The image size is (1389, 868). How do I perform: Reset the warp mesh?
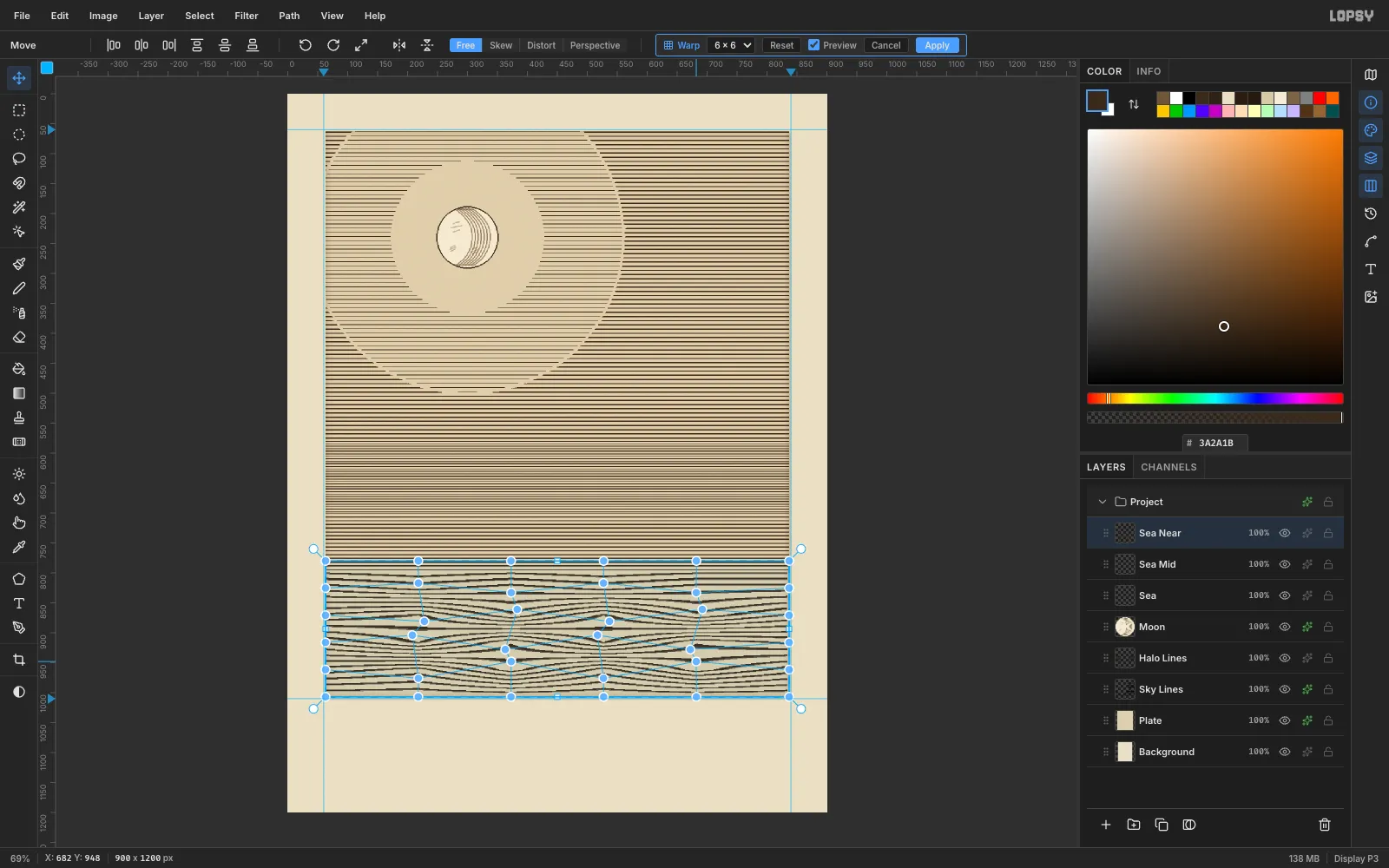[x=781, y=45]
